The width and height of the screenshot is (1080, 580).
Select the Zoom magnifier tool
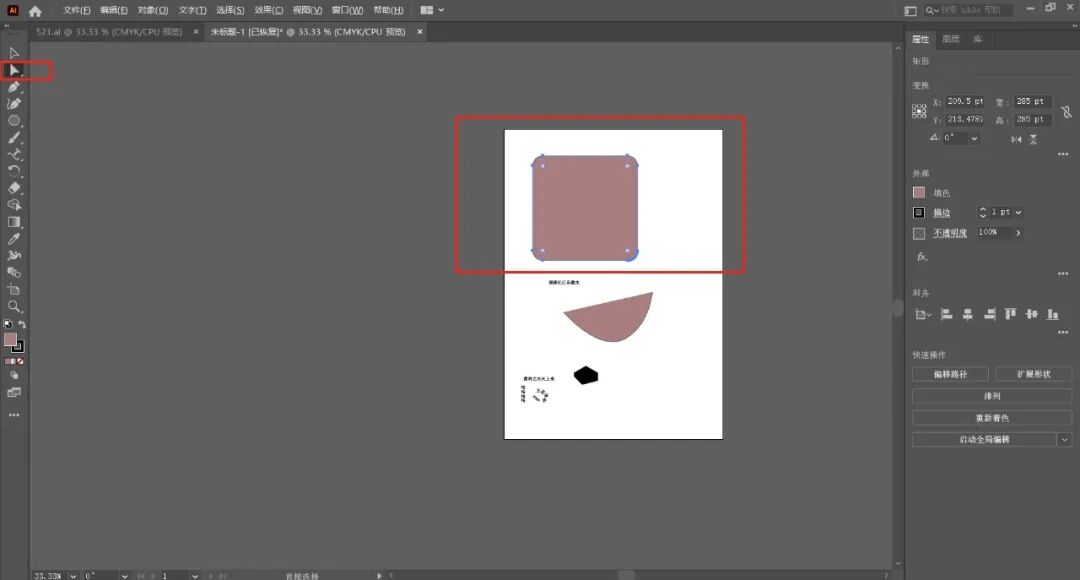click(14, 306)
